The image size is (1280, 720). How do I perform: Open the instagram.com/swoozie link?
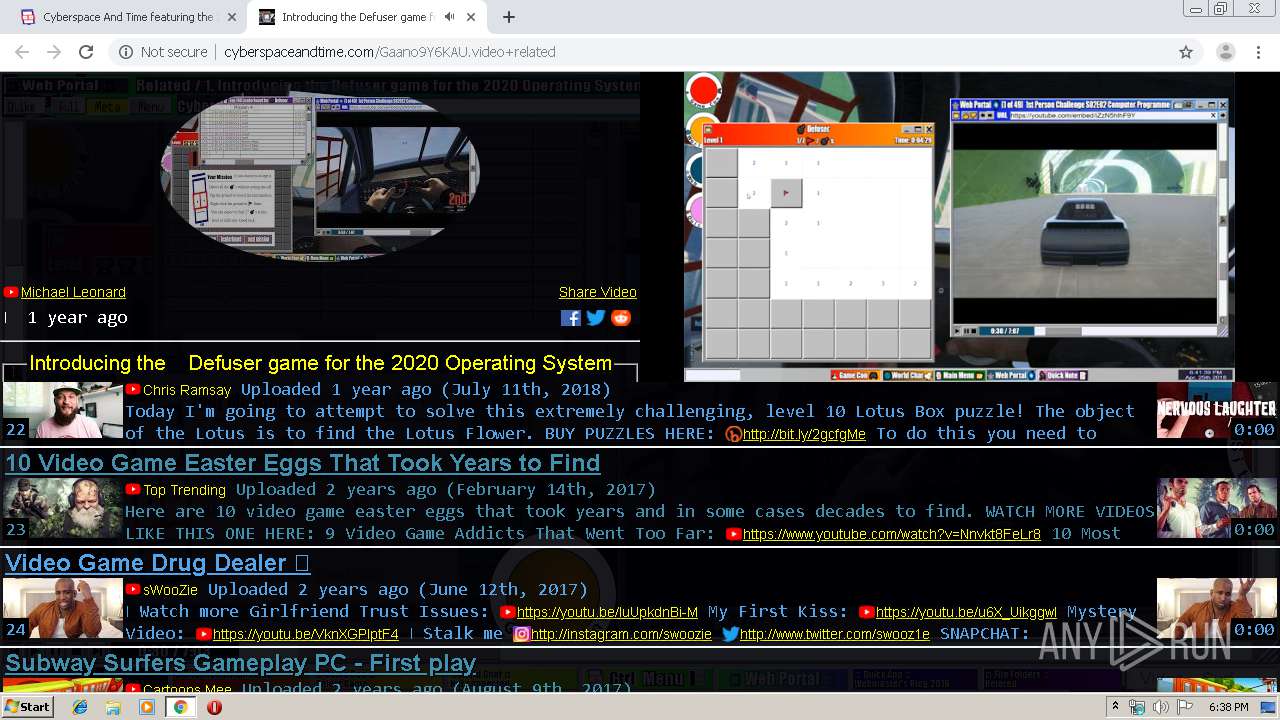coord(621,634)
